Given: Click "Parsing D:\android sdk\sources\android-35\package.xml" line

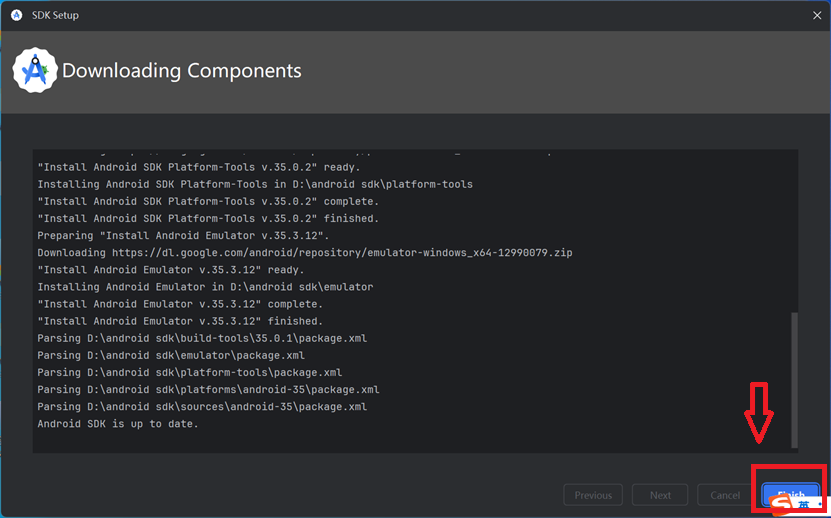Looking at the screenshot, I should click(202, 407).
